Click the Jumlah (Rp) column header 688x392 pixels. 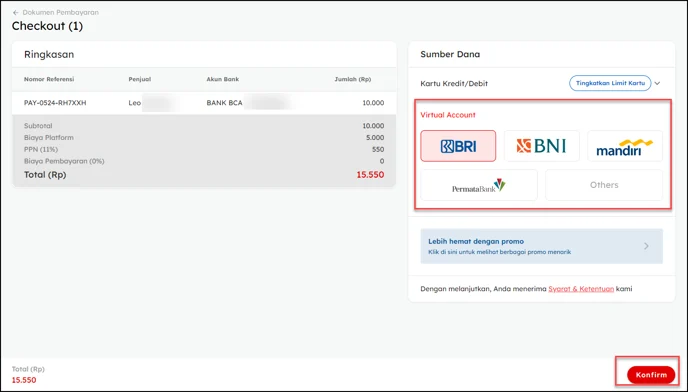353,79
